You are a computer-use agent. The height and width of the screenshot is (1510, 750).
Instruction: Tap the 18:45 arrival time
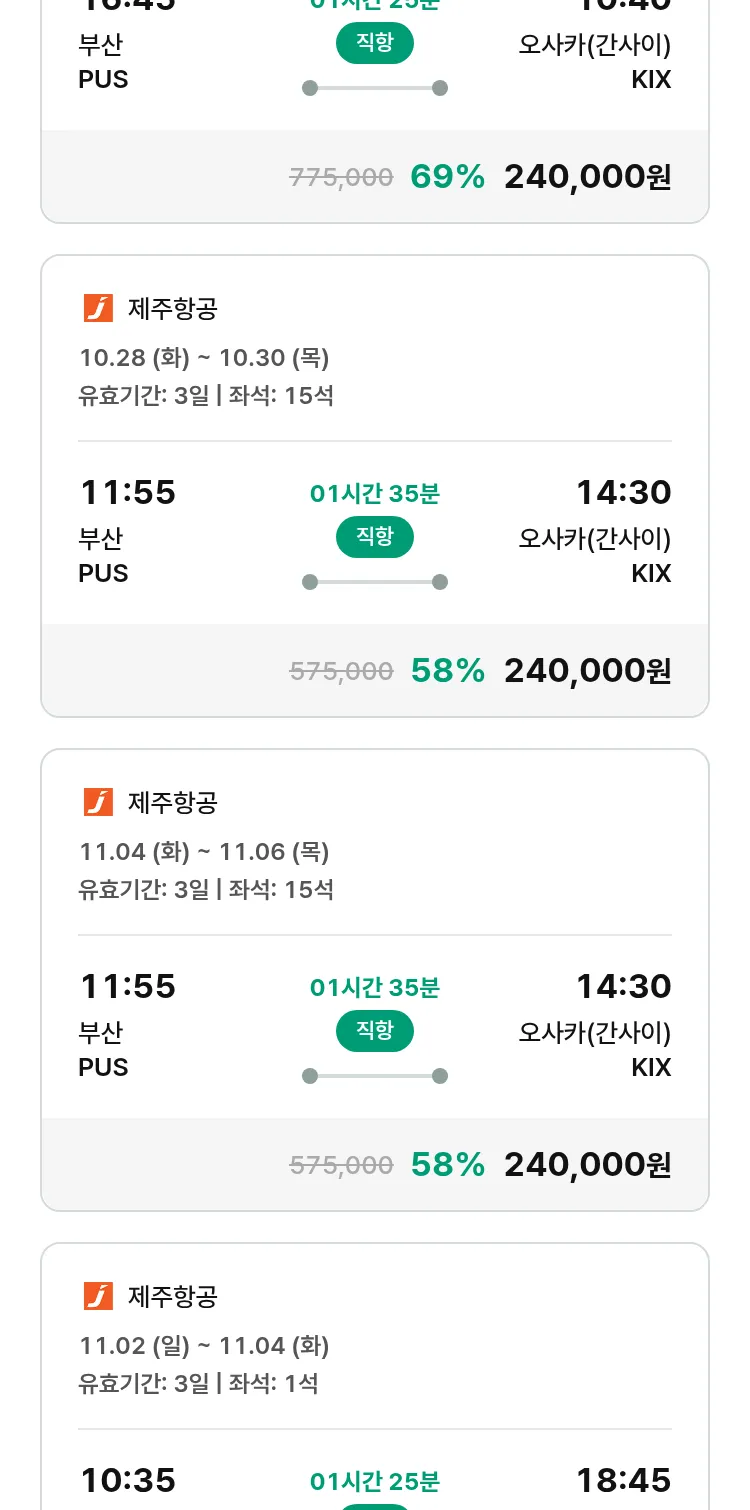click(623, 1480)
